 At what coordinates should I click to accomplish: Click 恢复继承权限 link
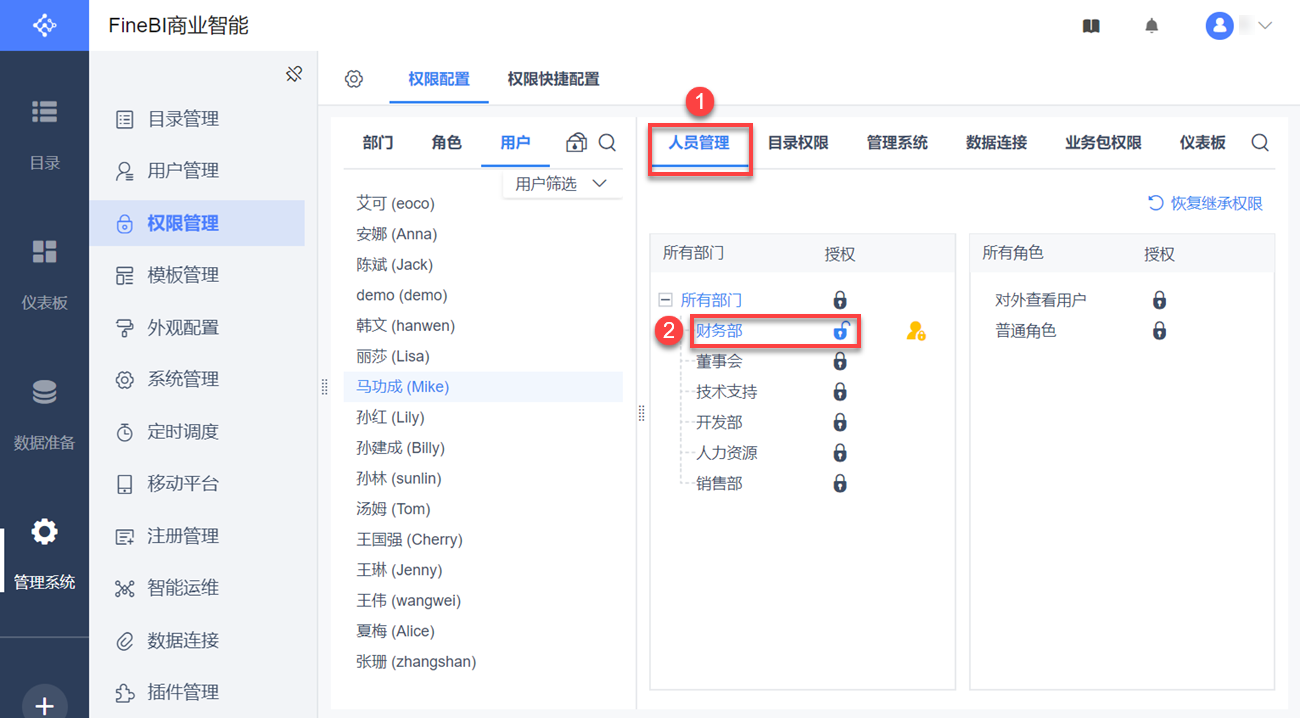pos(1205,203)
